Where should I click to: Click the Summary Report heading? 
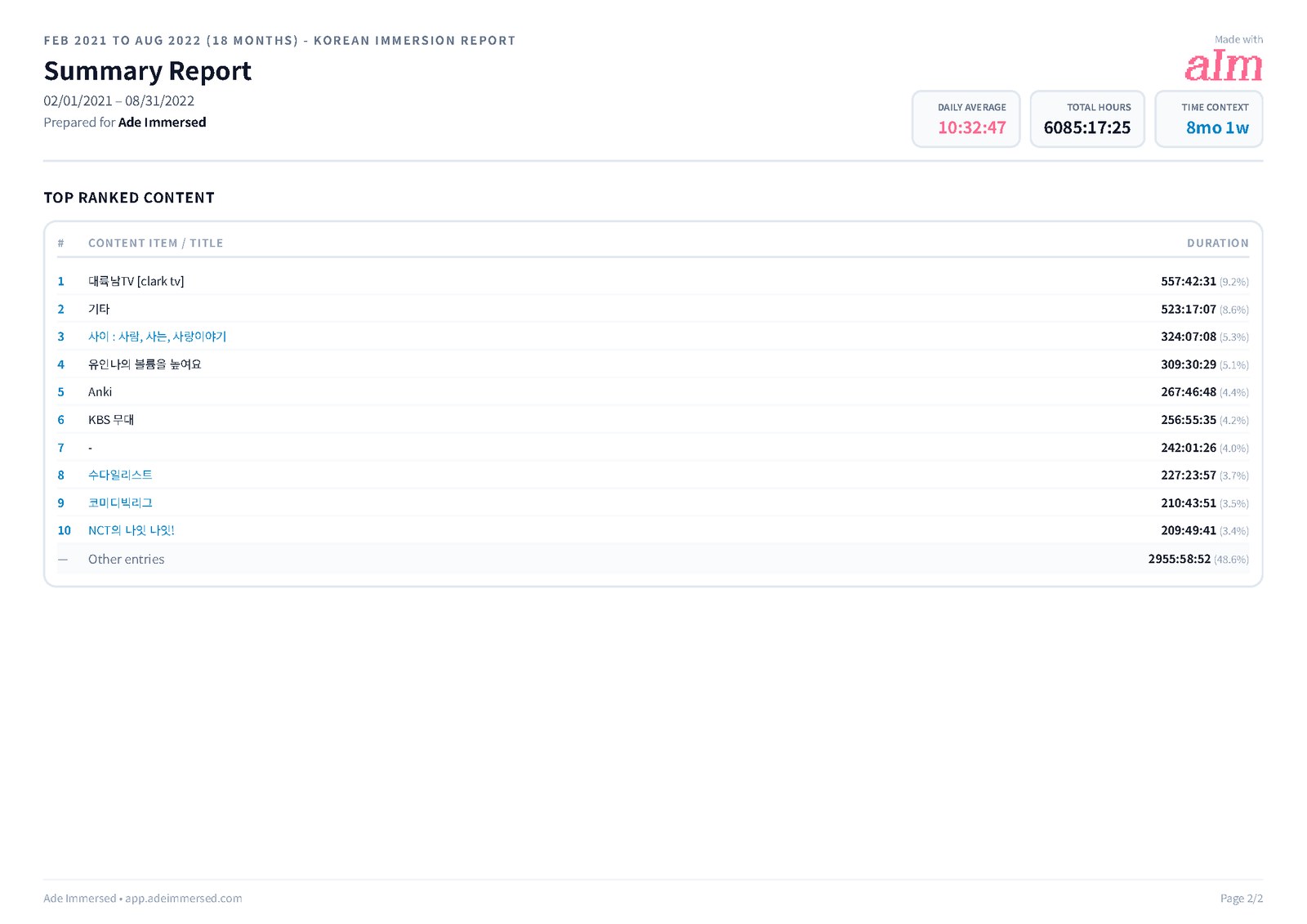coord(148,71)
